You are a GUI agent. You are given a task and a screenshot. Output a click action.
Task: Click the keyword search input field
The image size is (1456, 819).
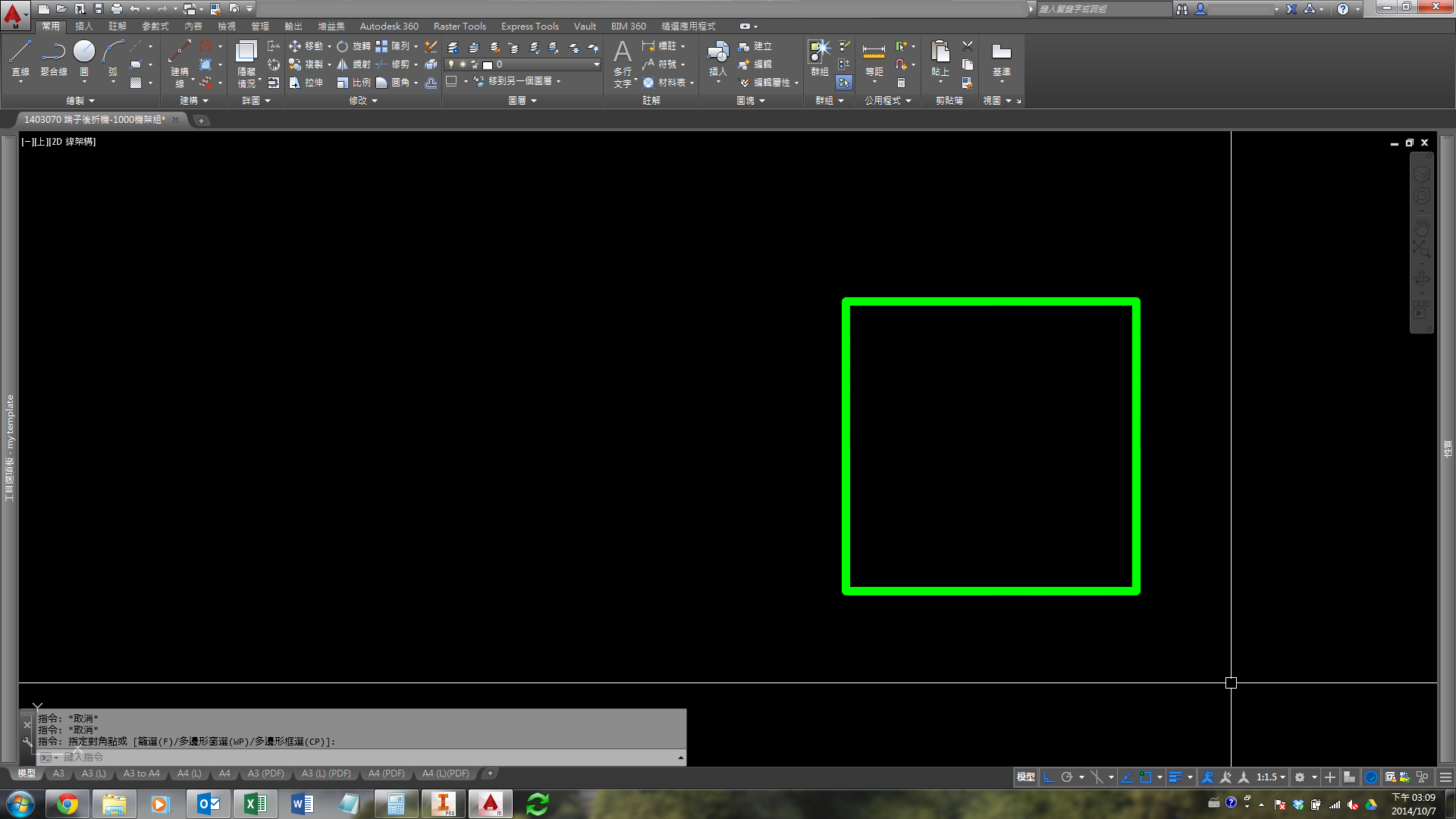pos(1103,9)
